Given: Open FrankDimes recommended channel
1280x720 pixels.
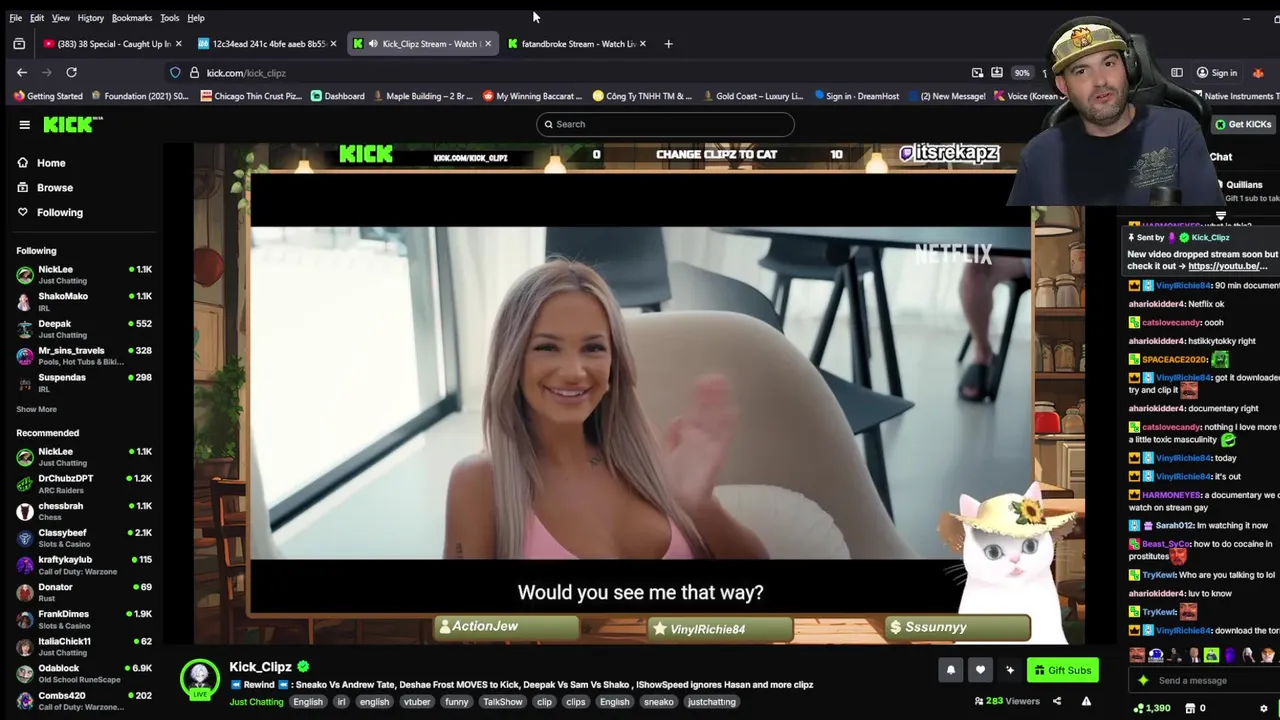Looking at the screenshot, I should (x=84, y=619).
